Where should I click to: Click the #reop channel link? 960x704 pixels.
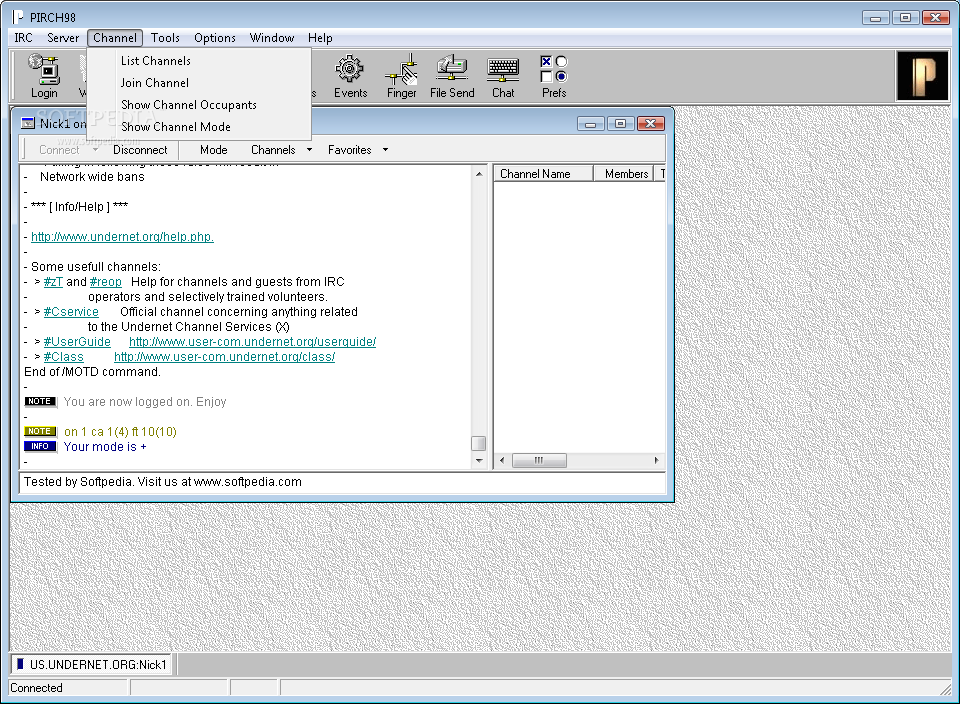106,282
